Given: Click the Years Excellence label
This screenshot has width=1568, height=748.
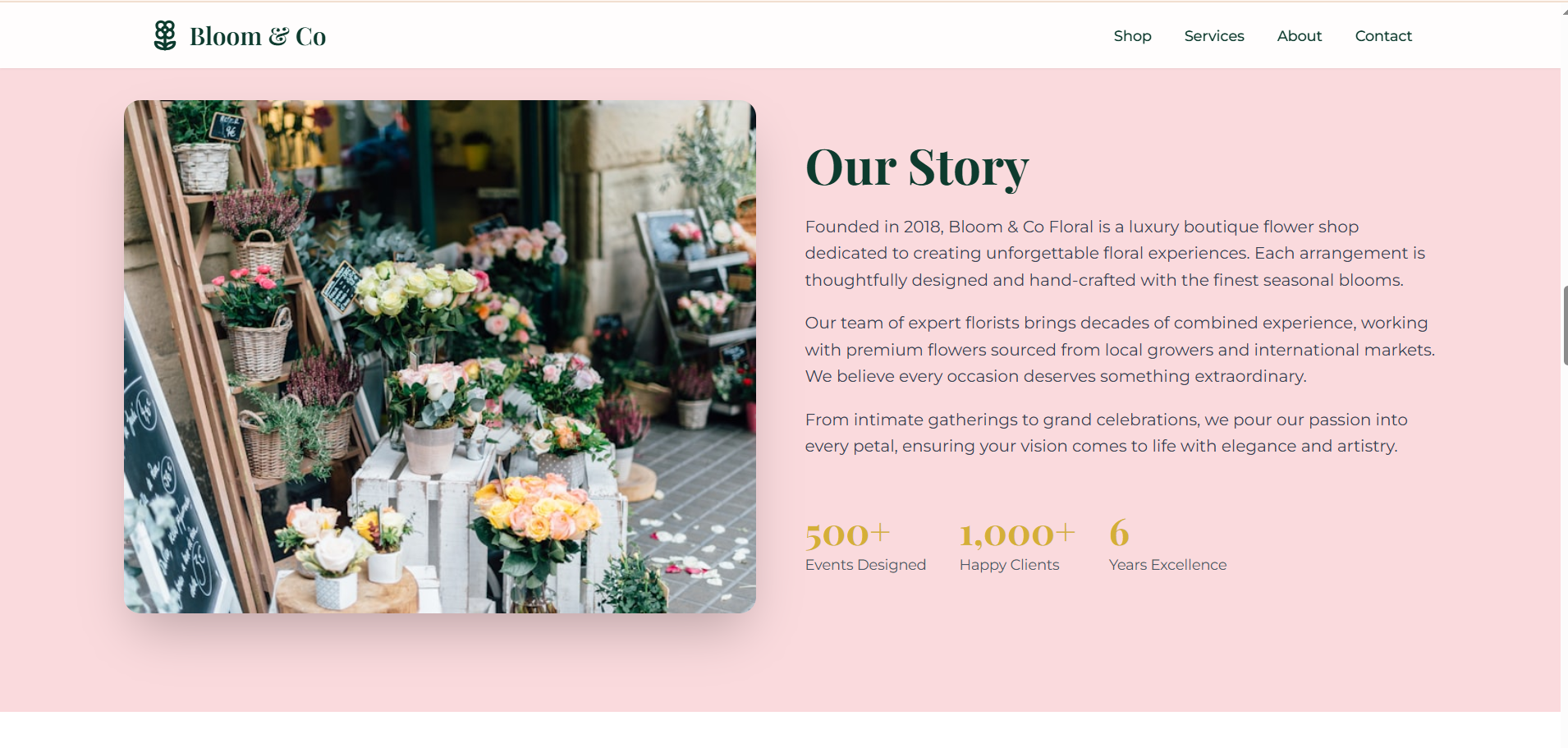Looking at the screenshot, I should 1167,565.
